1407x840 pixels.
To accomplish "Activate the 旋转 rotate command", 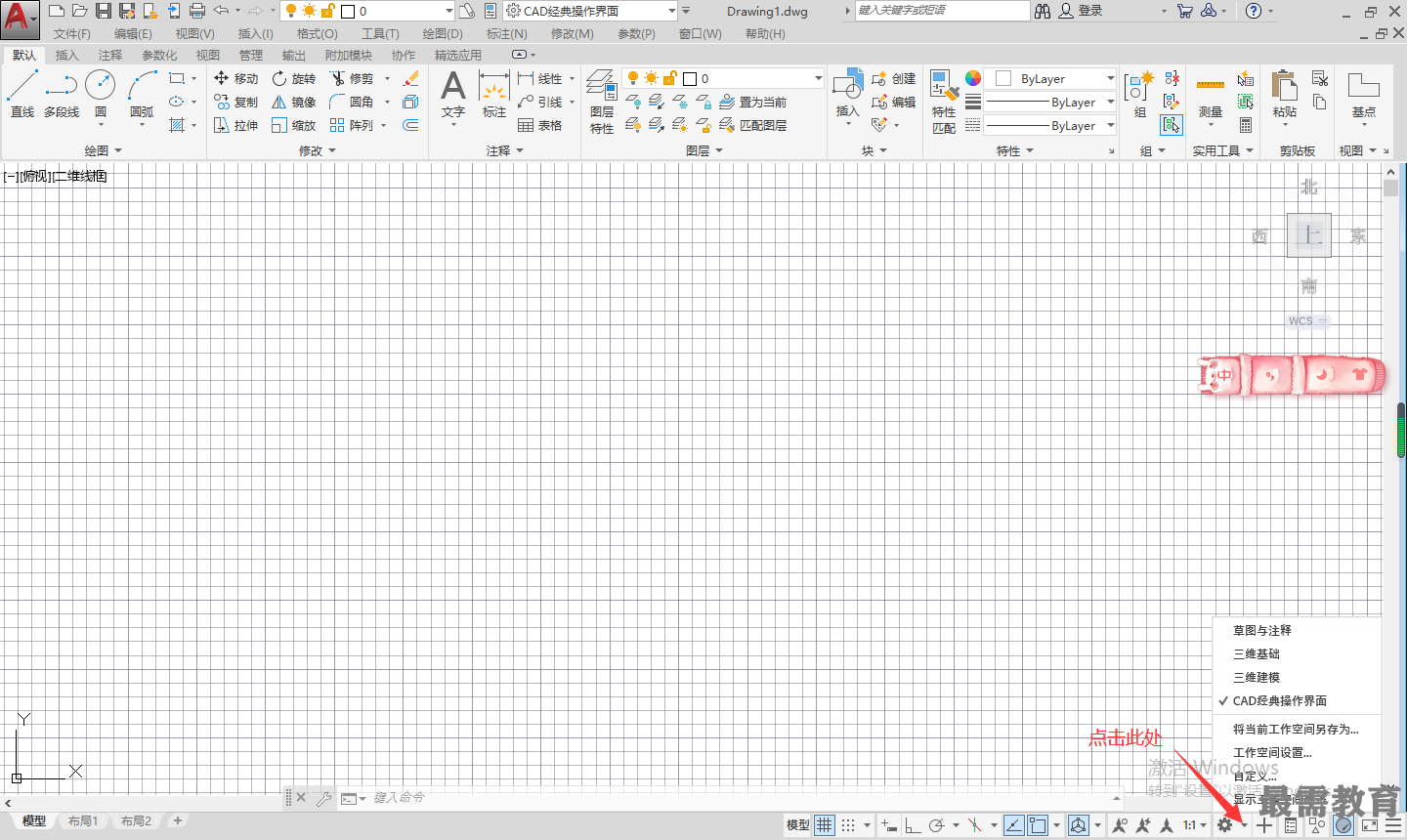I will [294, 78].
